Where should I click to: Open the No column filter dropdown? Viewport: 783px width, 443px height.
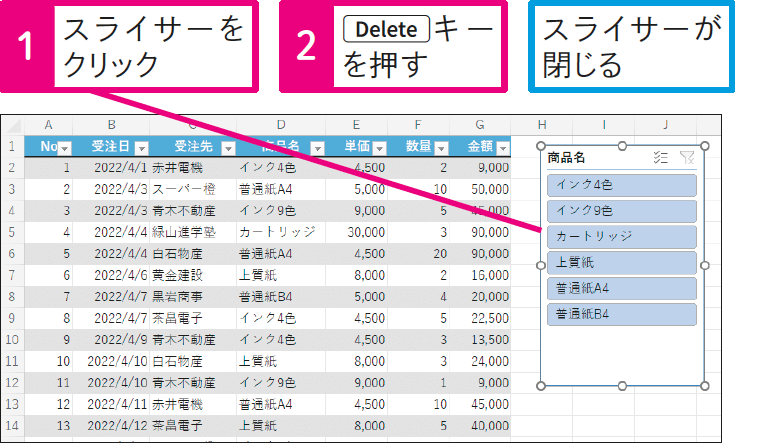[x=66, y=148]
